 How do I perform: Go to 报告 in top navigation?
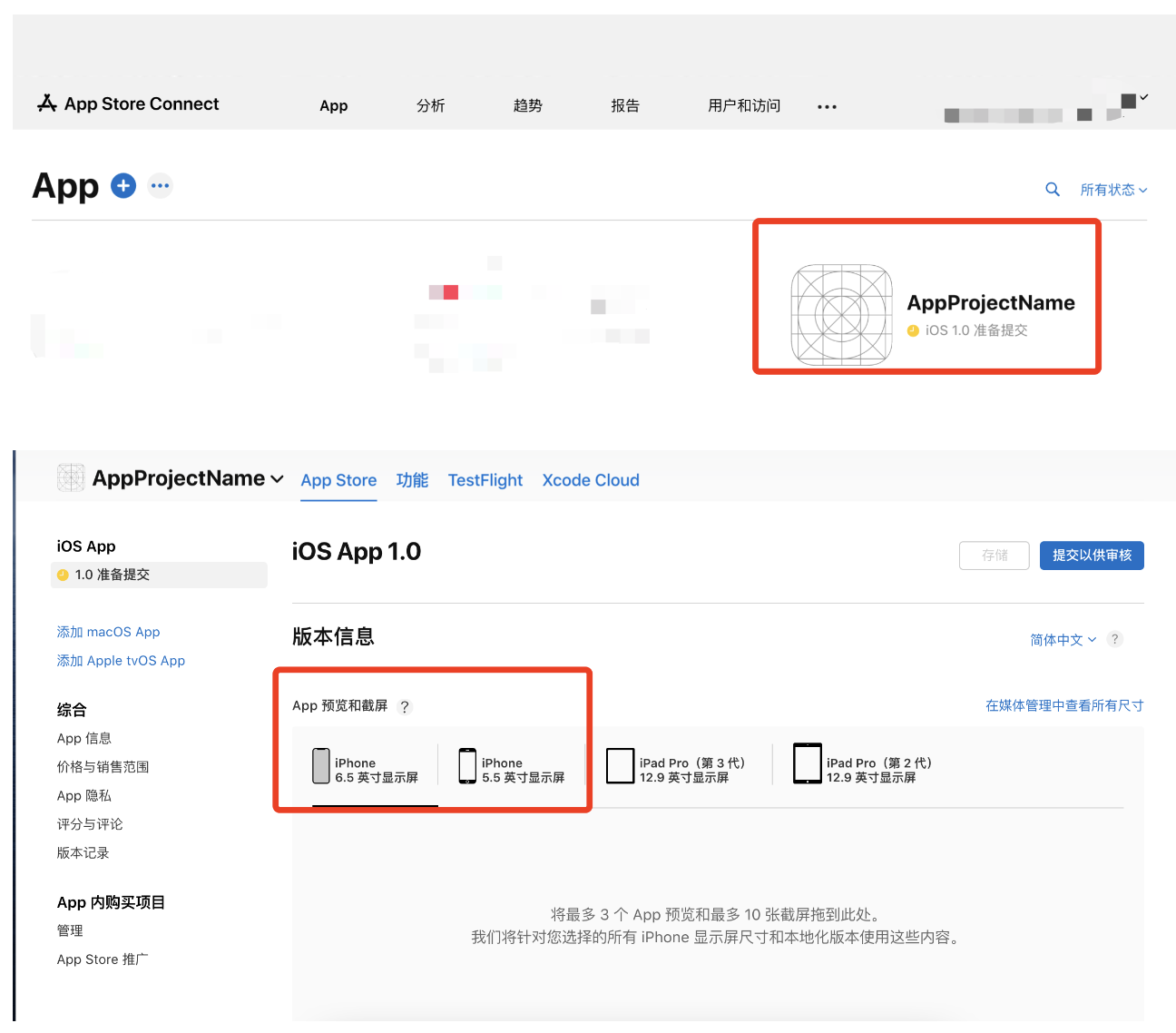pos(625,105)
